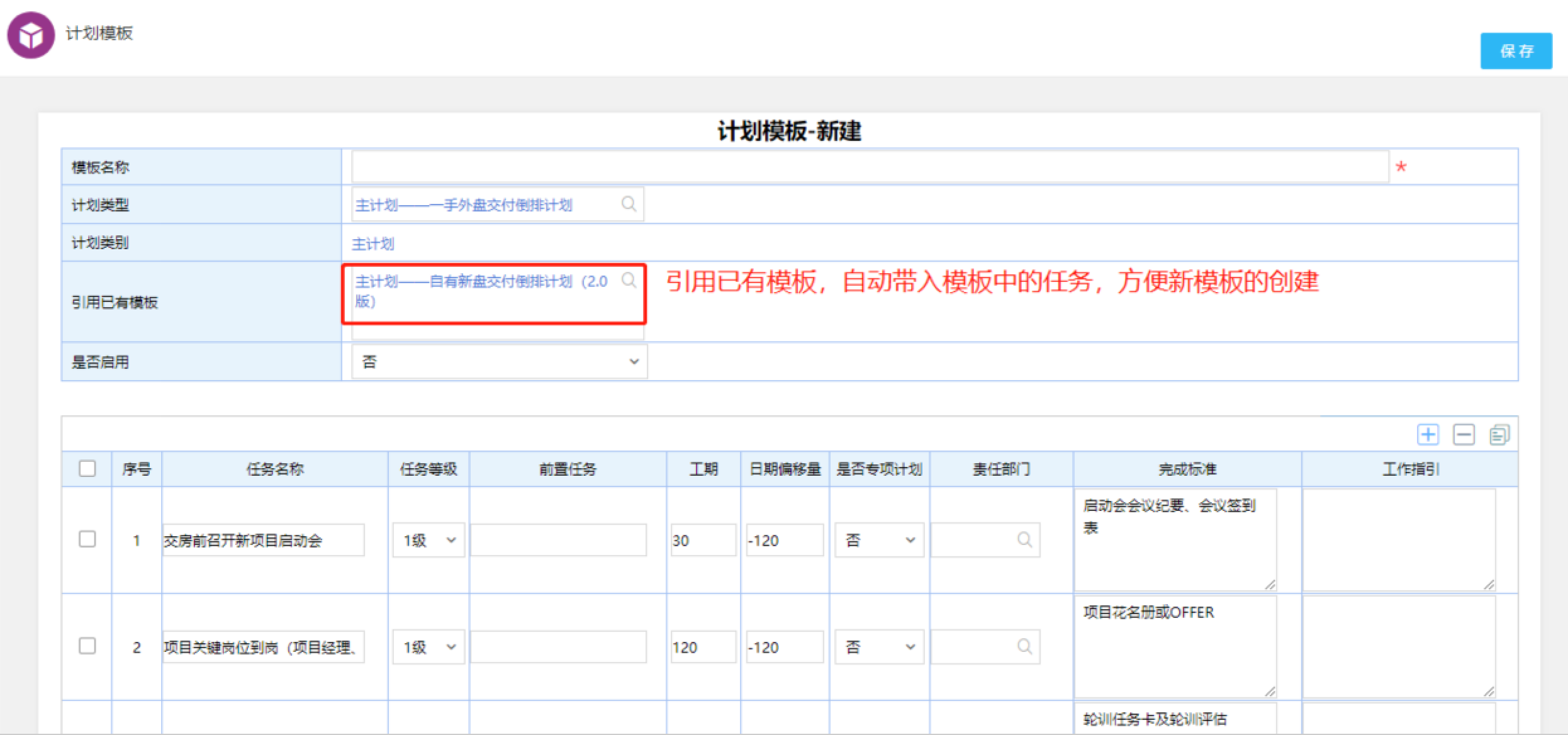Check the row 2 checkbox
This screenshot has height=735, width=1568.
pyautogui.click(x=87, y=646)
